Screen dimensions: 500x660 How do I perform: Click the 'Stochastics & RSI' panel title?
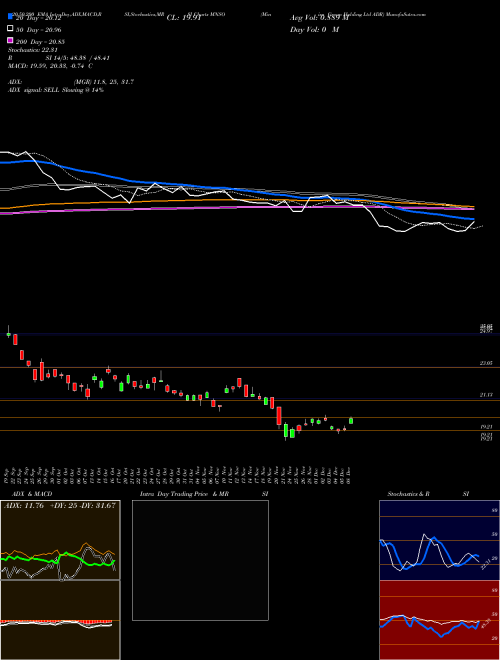click(x=428, y=494)
